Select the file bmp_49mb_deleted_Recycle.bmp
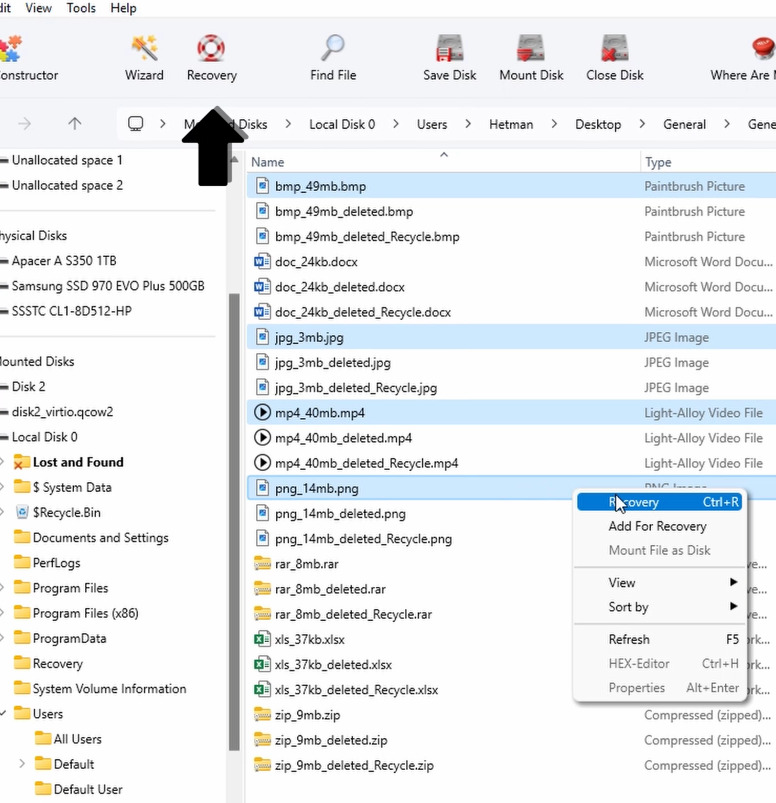This screenshot has height=803, width=776. pos(367,237)
